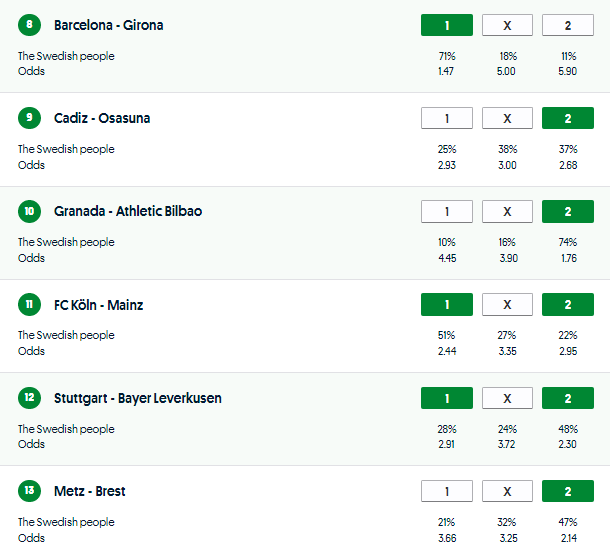Click the number 11 badge beside FC Köln
The image size is (610, 558).
29,305
